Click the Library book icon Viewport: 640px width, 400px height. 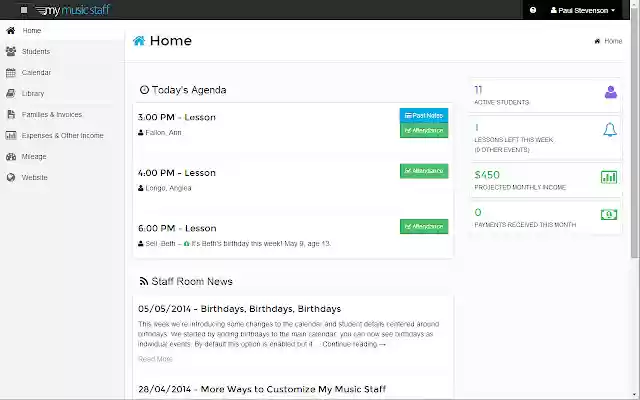click(x=11, y=93)
